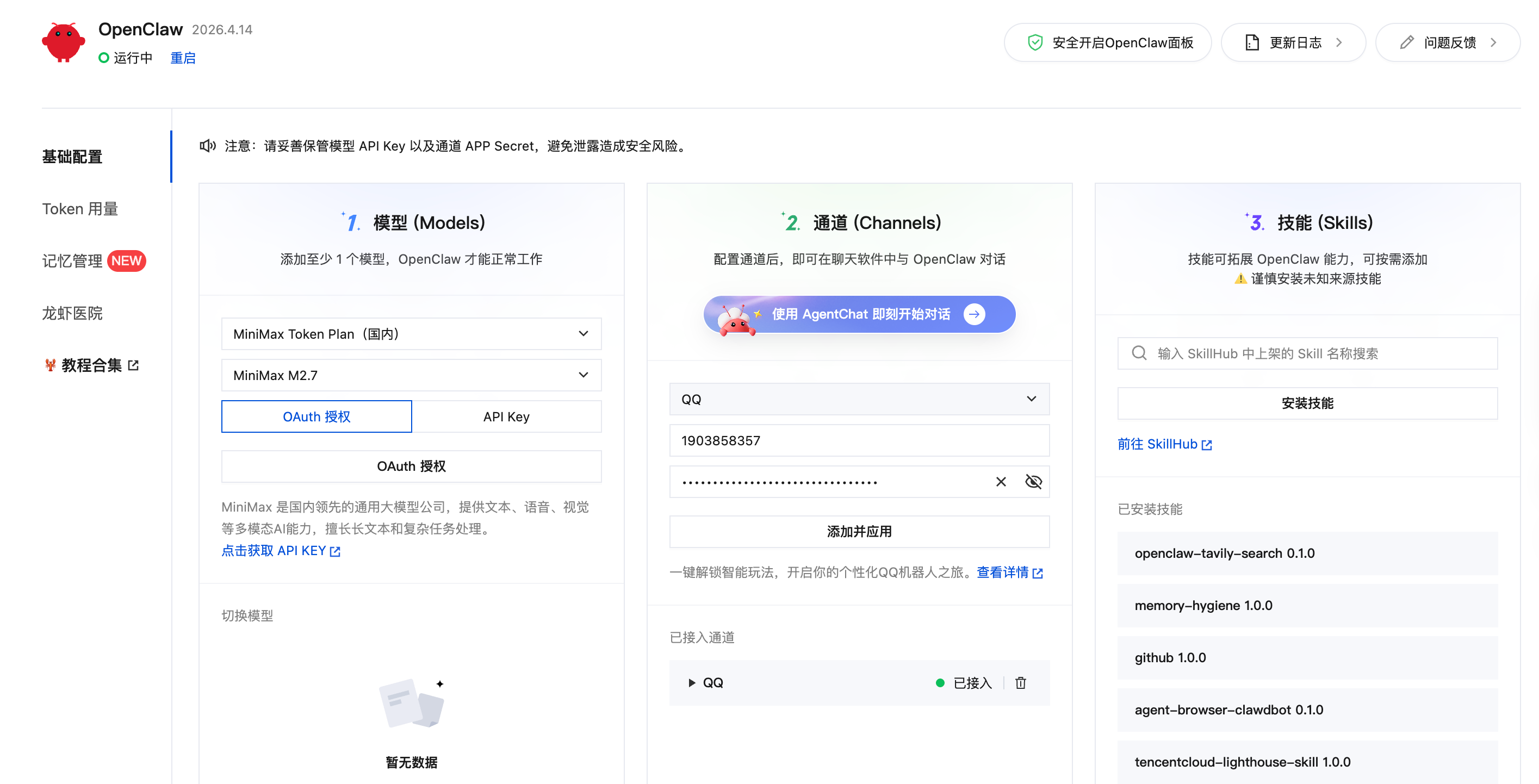Viewport: 1539px width, 784px height.
Task: Click the chevron next to 问题反馈
Action: click(x=1493, y=42)
